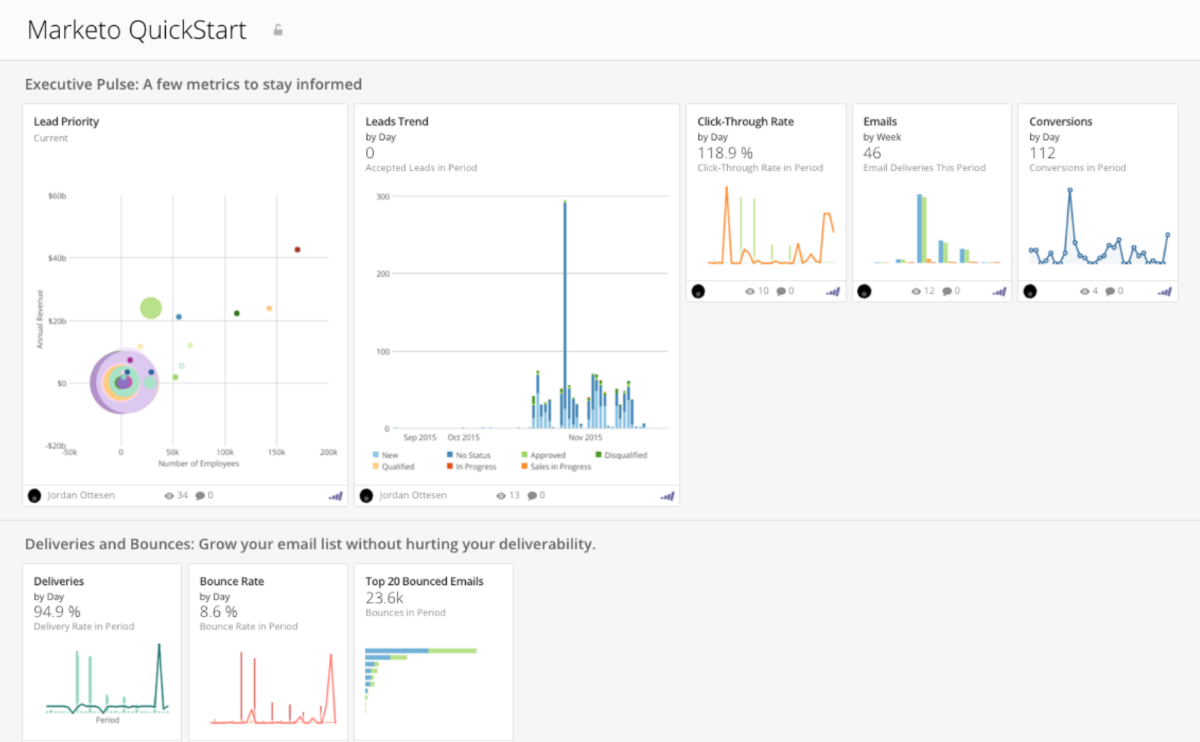Open comments bubble on Leads Trend card
1200x742 pixels.
coord(532,495)
